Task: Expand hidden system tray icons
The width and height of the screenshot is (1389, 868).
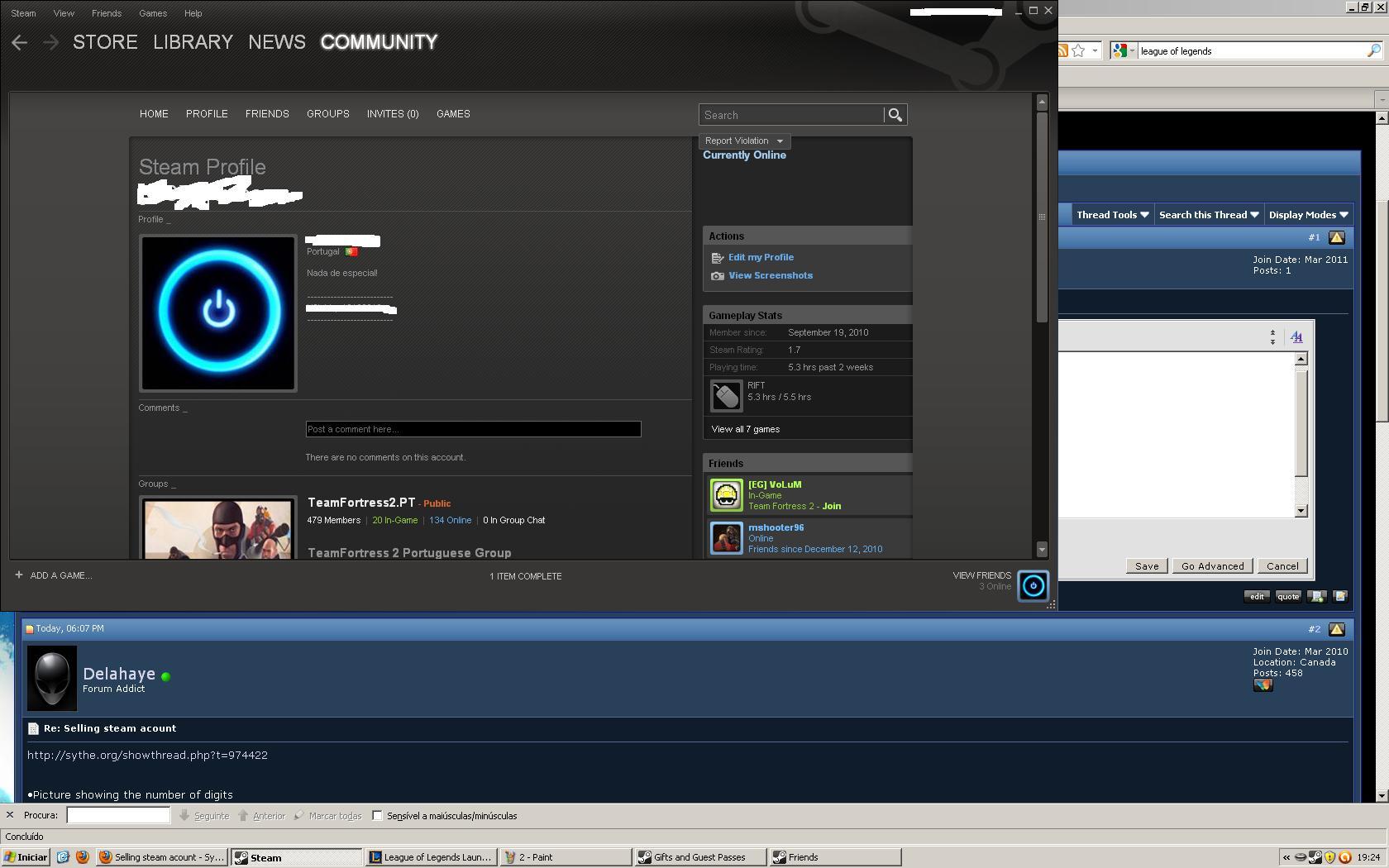Action: pos(1286,857)
